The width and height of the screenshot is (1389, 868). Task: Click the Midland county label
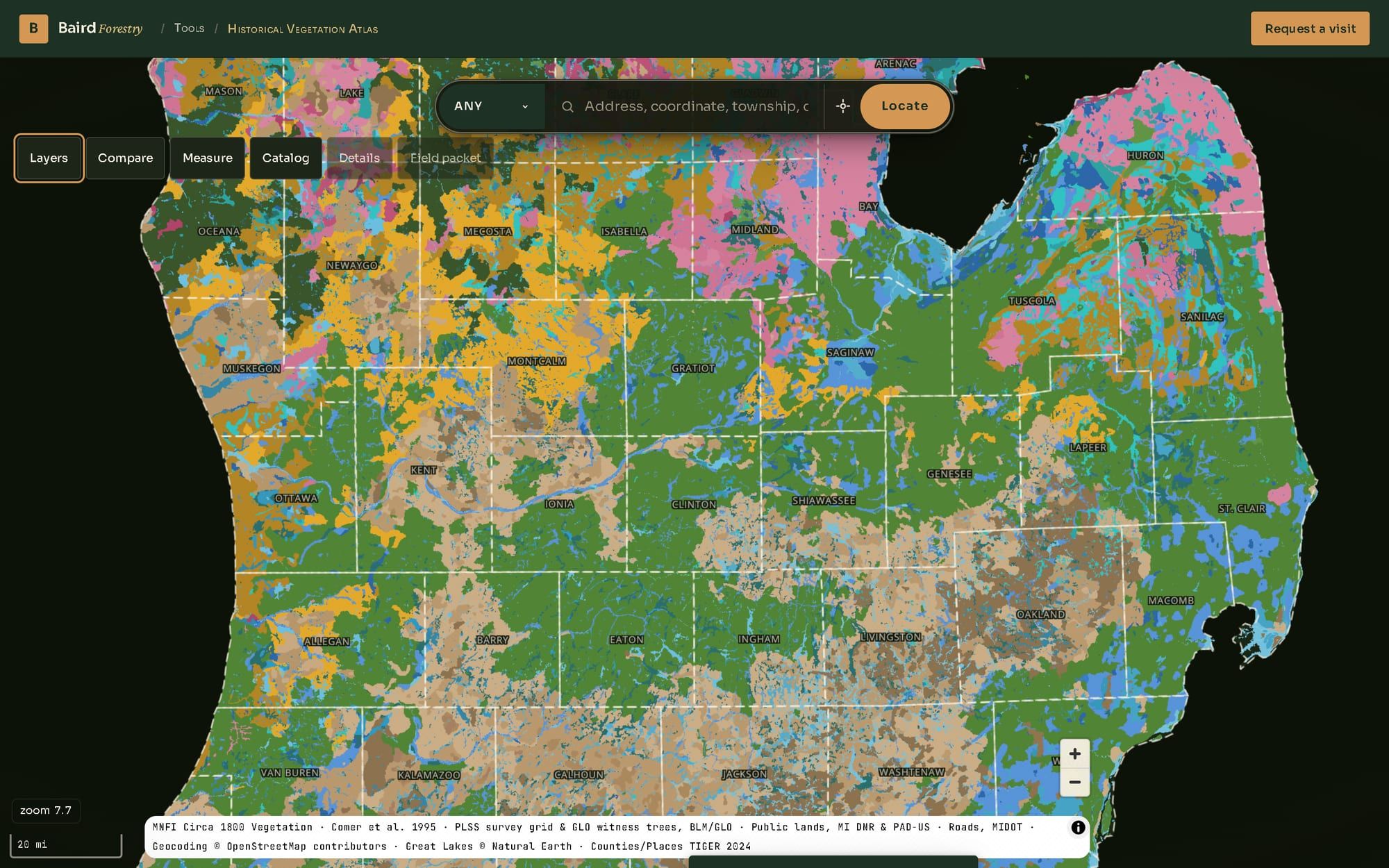click(755, 229)
